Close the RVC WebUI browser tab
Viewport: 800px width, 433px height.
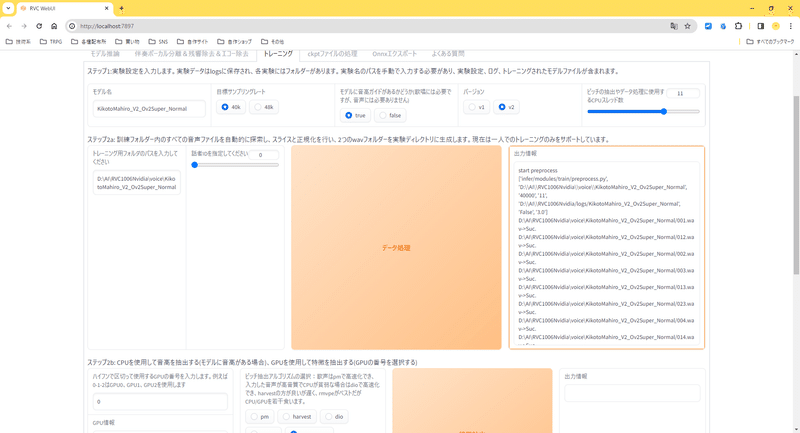coord(107,8)
